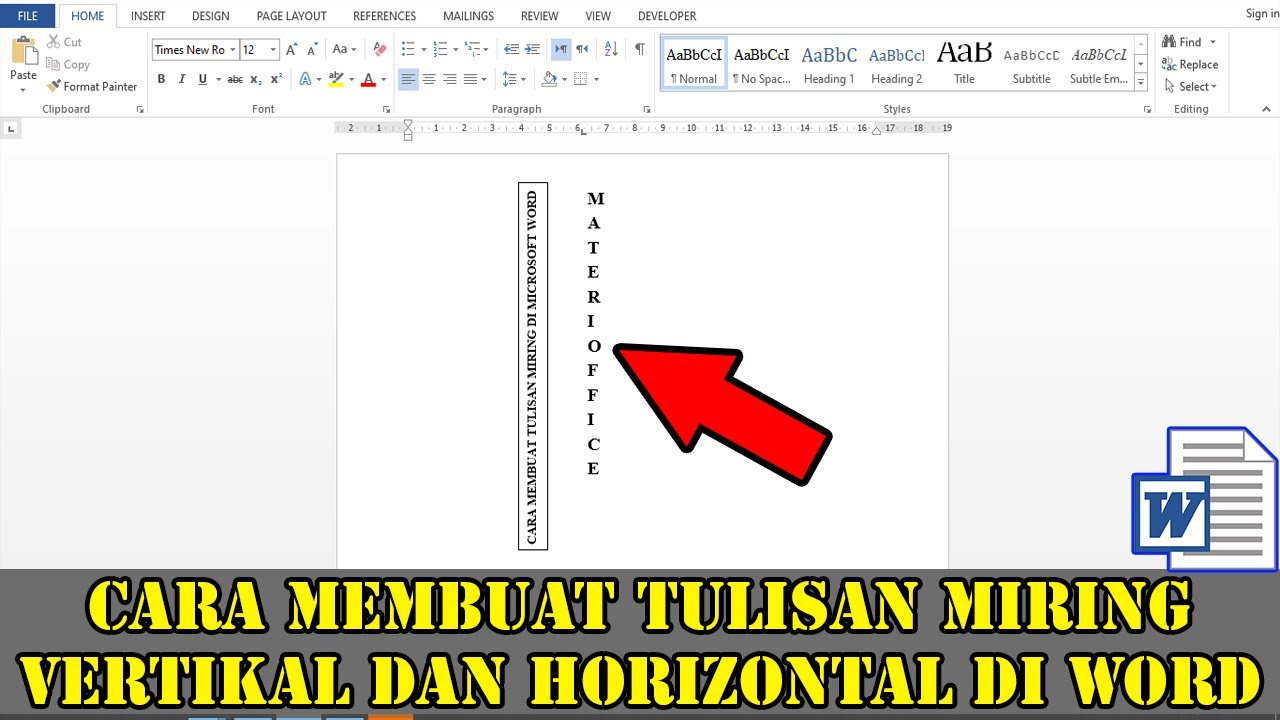The width and height of the screenshot is (1280, 720).
Task: Increase font size with Grow Font
Action: (291, 49)
